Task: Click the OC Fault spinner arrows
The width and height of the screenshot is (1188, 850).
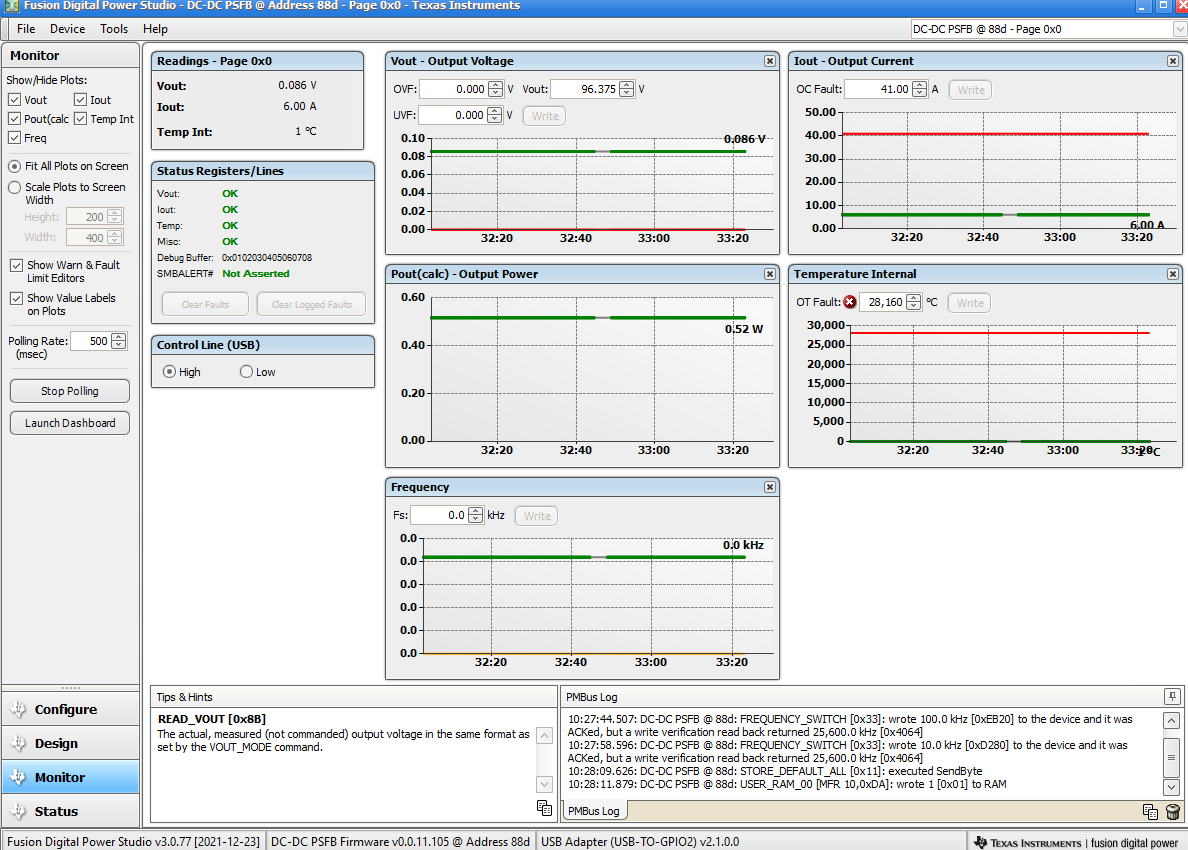Action: point(920,89)
